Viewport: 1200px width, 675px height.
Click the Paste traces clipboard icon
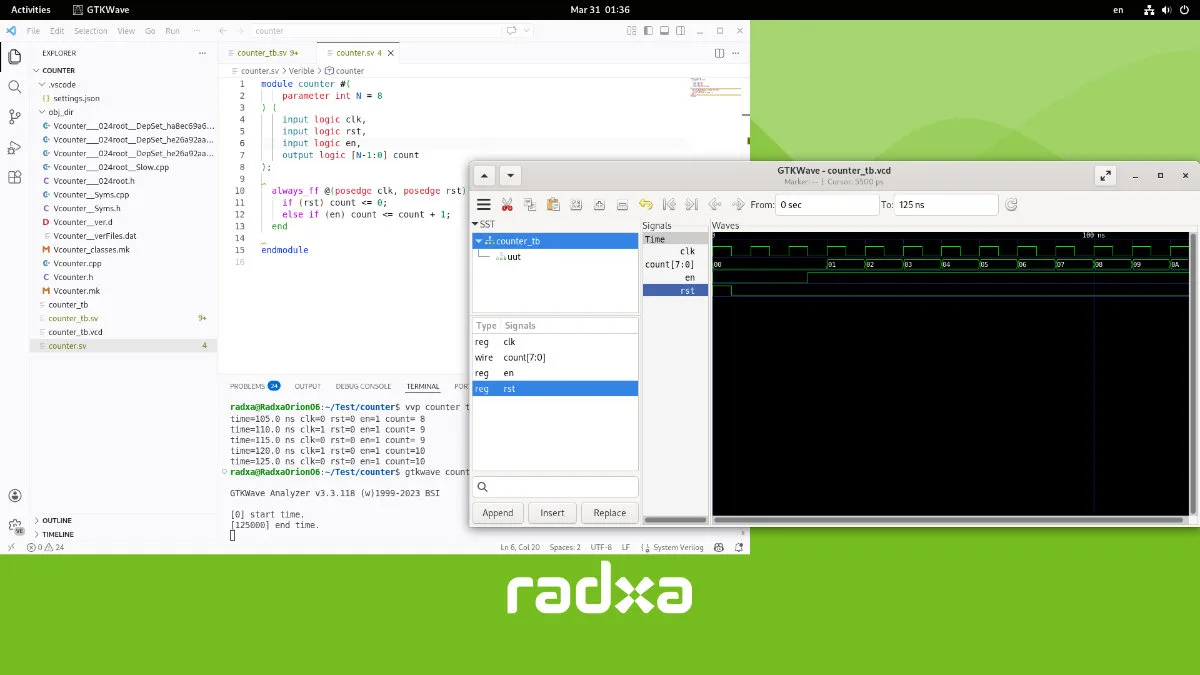553,205
